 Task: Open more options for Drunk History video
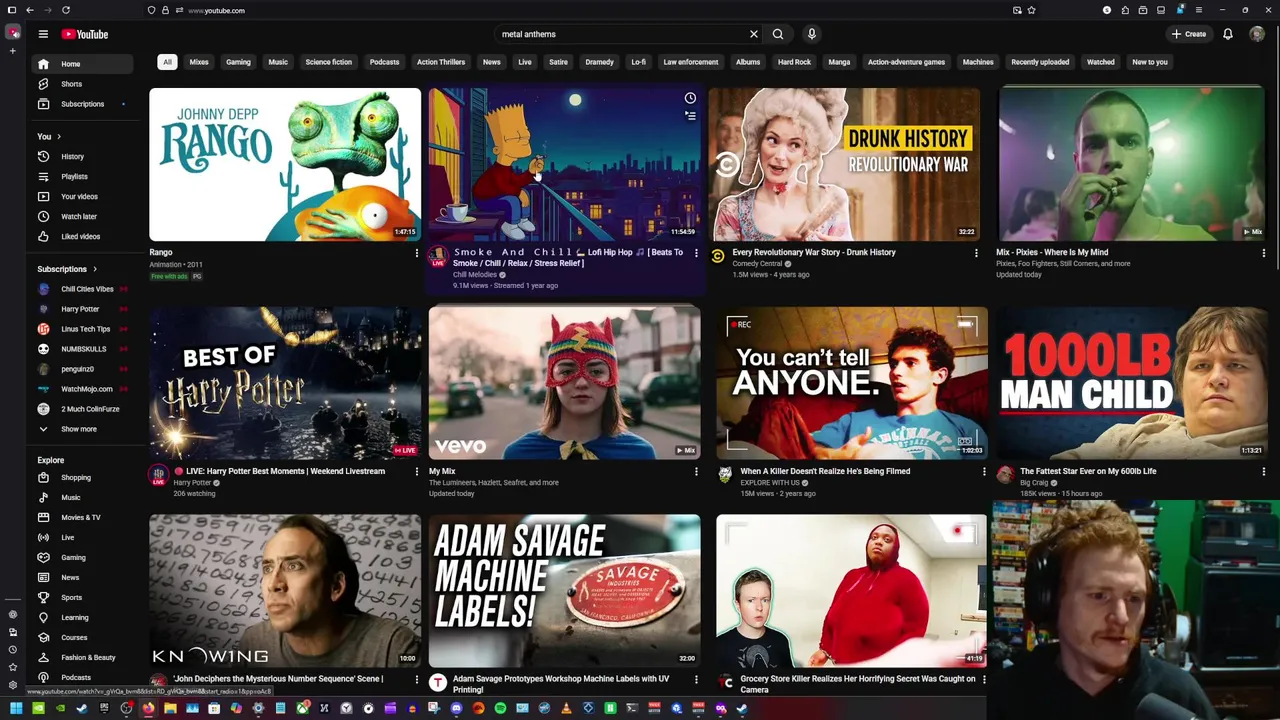(x=976, y=253)
